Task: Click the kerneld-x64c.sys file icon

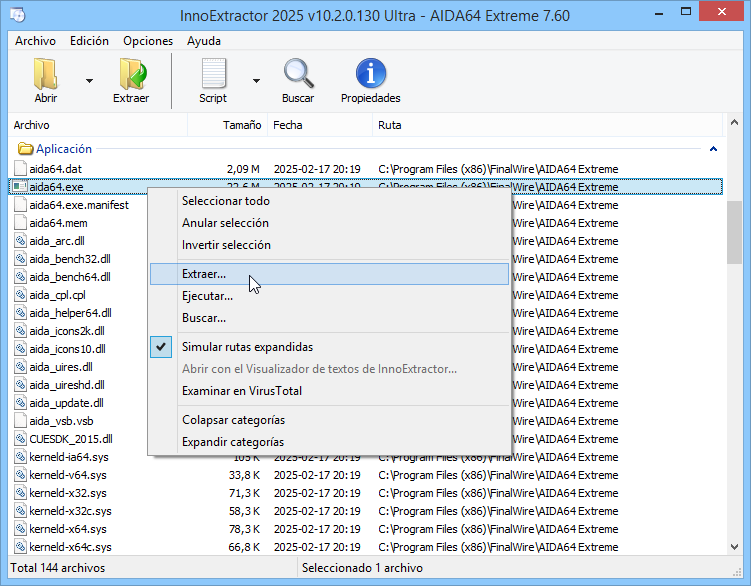Action: click(x=20, y=547)
